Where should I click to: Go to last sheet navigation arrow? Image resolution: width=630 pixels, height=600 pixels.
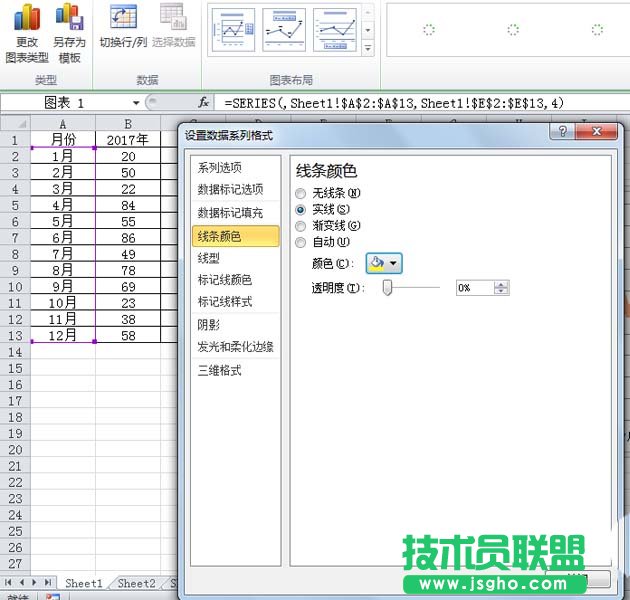tap(48, 582)
